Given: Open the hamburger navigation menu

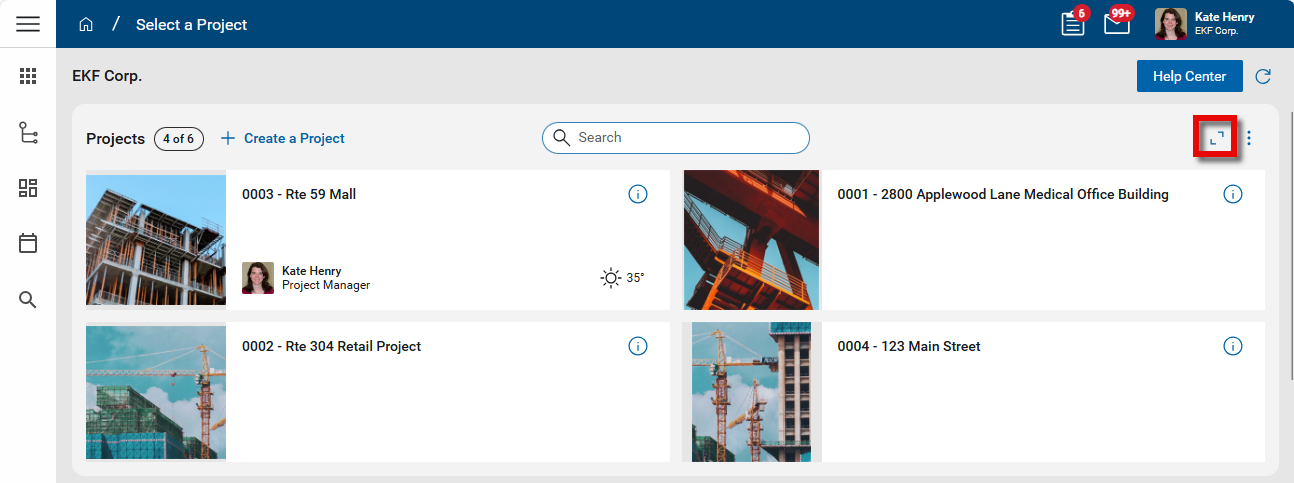Looking at the screenshot, I should pyautogui.click(x=28, y=24).
